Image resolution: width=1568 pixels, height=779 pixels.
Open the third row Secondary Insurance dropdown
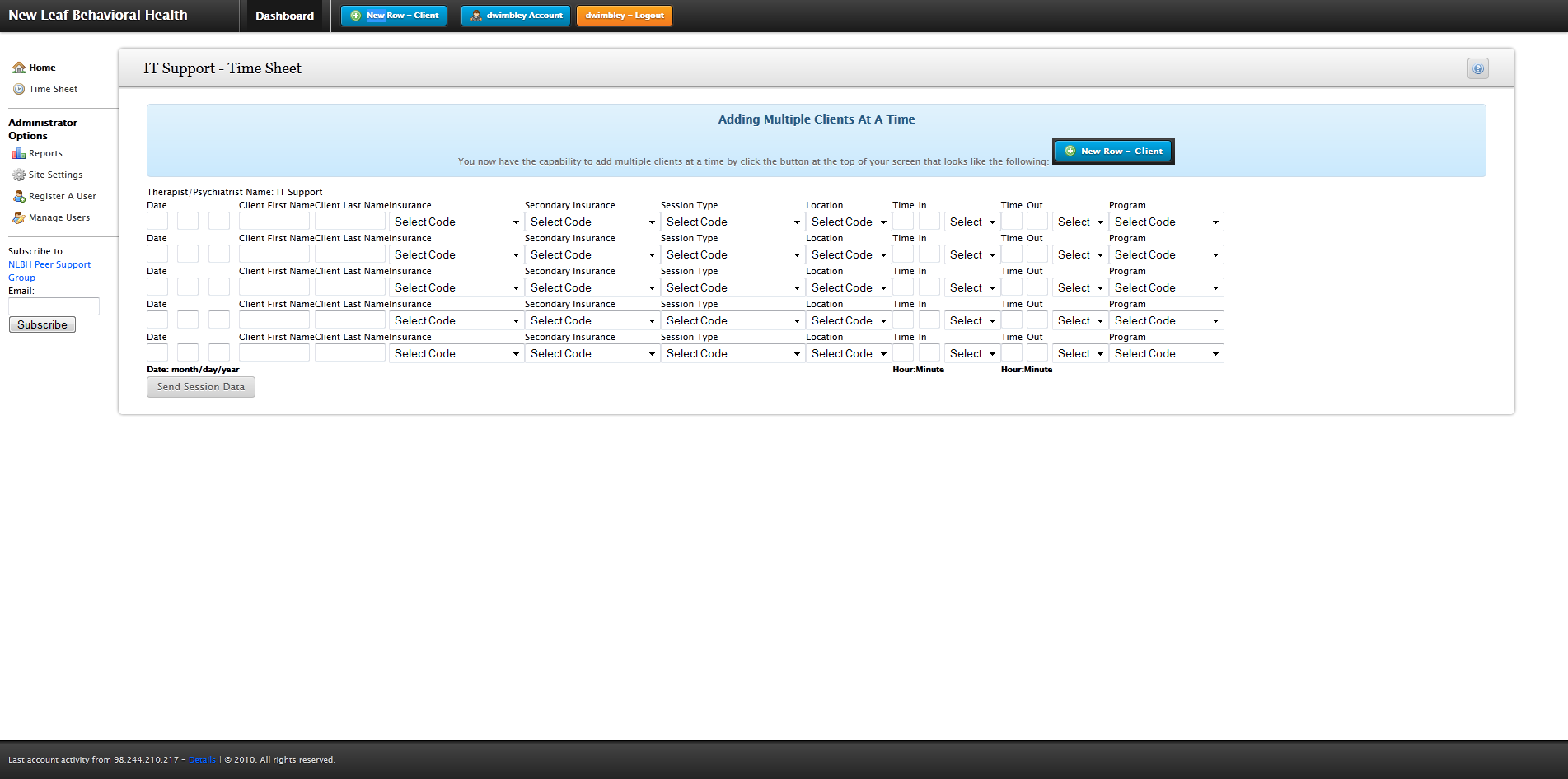(x=592, y=287)
